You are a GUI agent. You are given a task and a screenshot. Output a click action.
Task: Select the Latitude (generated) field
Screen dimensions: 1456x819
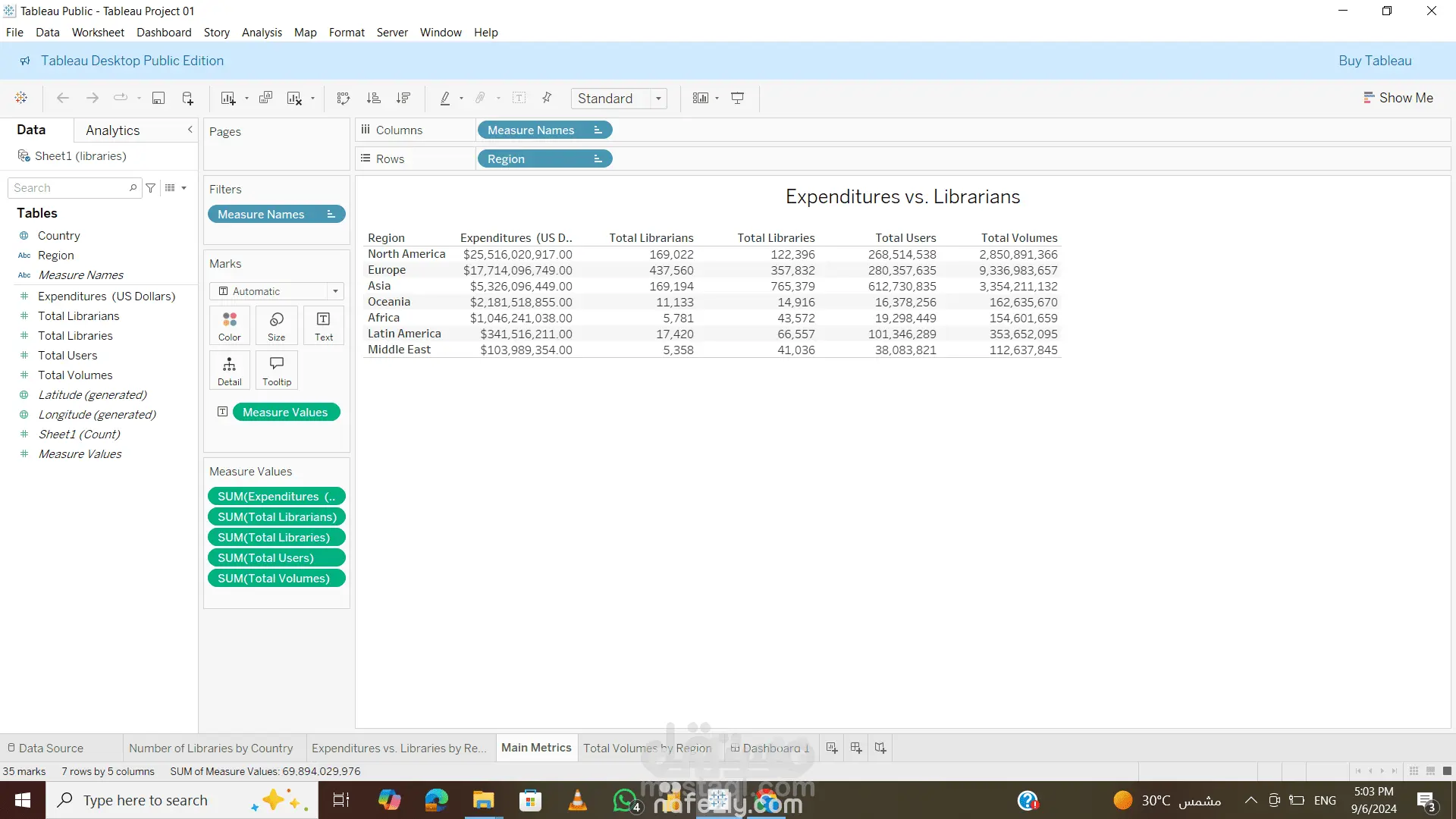click(93, 395)
